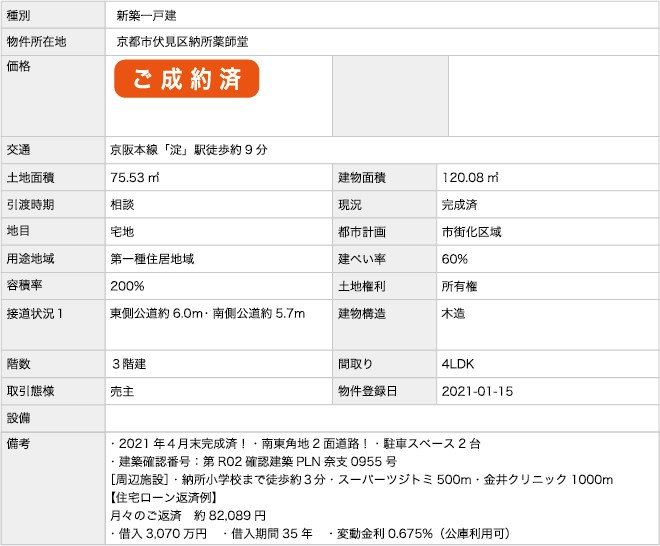Select the 備考 label
This screenshot has width=660, height=546.
click(x=18, y=443)
